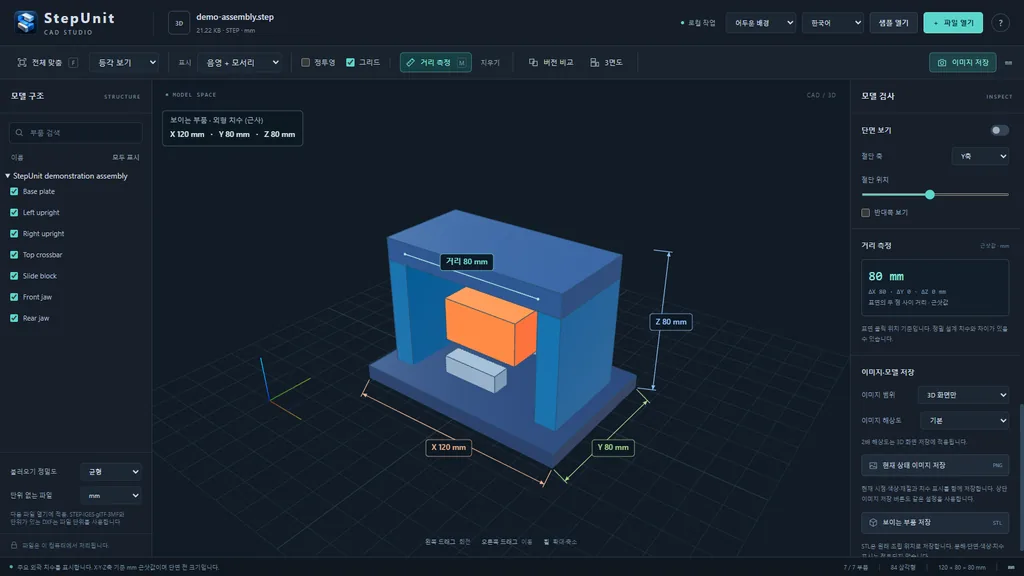Image resolution: width=1024 pixels, height=576 pixels.
Task: Collapse the StepUnit demonstration assembly tree
Action: click(x=8, y=176)
